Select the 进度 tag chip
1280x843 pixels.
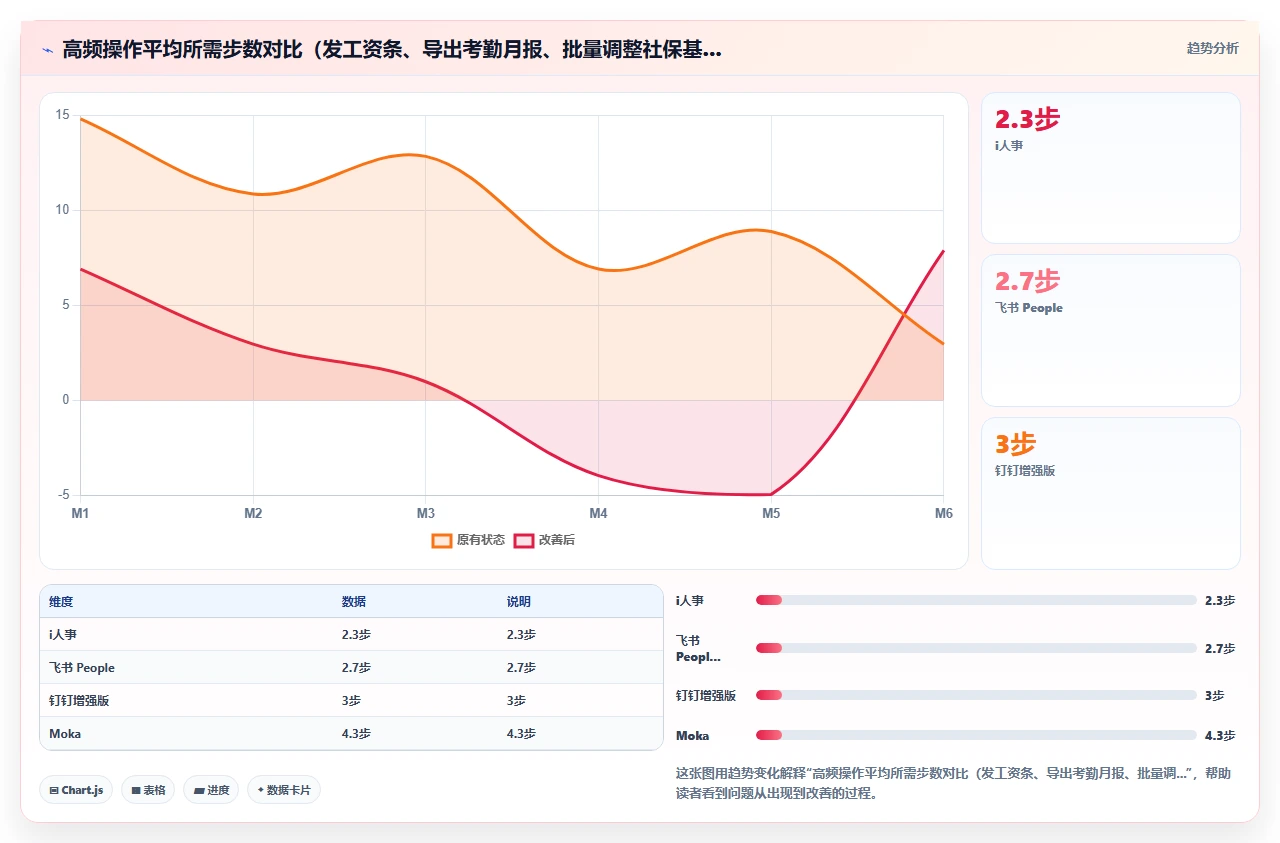coord(211,790)
